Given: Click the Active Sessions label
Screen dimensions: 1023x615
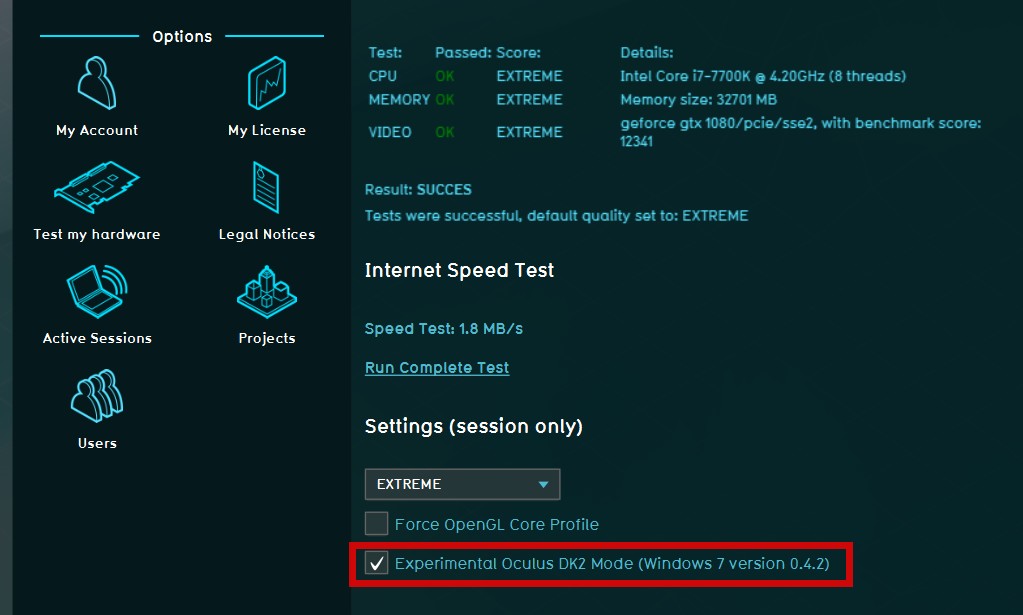Looking at the screenshot, I should [x=97, y=338].
